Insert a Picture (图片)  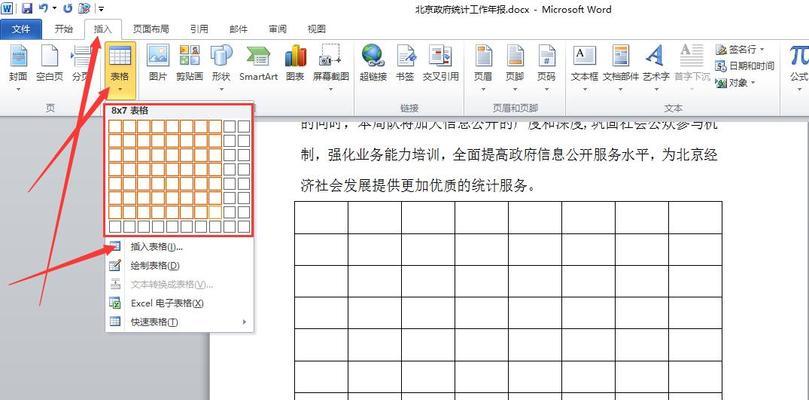click(x=158, y=63)
